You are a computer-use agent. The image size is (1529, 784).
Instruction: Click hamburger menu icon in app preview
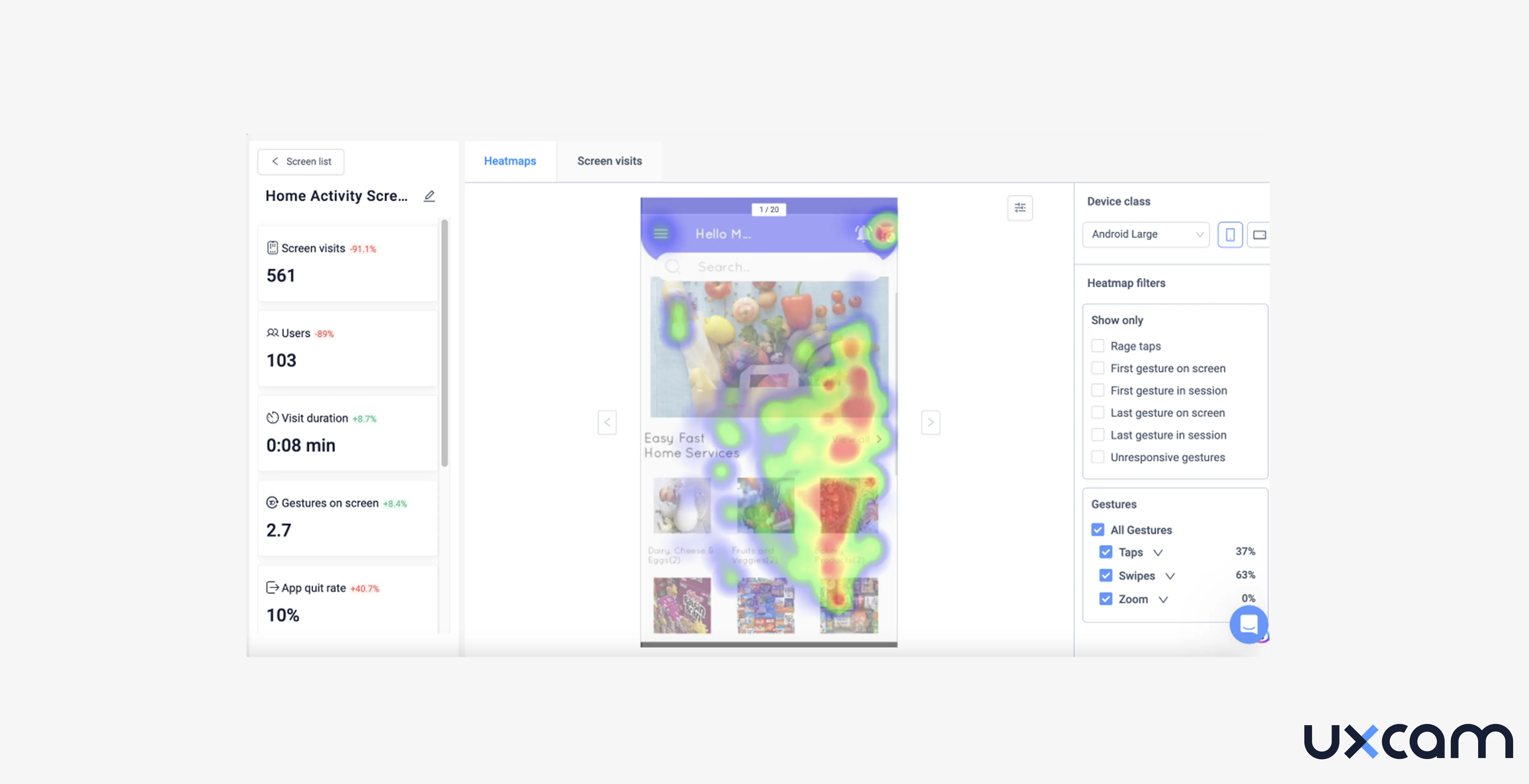tap(661, 233)
